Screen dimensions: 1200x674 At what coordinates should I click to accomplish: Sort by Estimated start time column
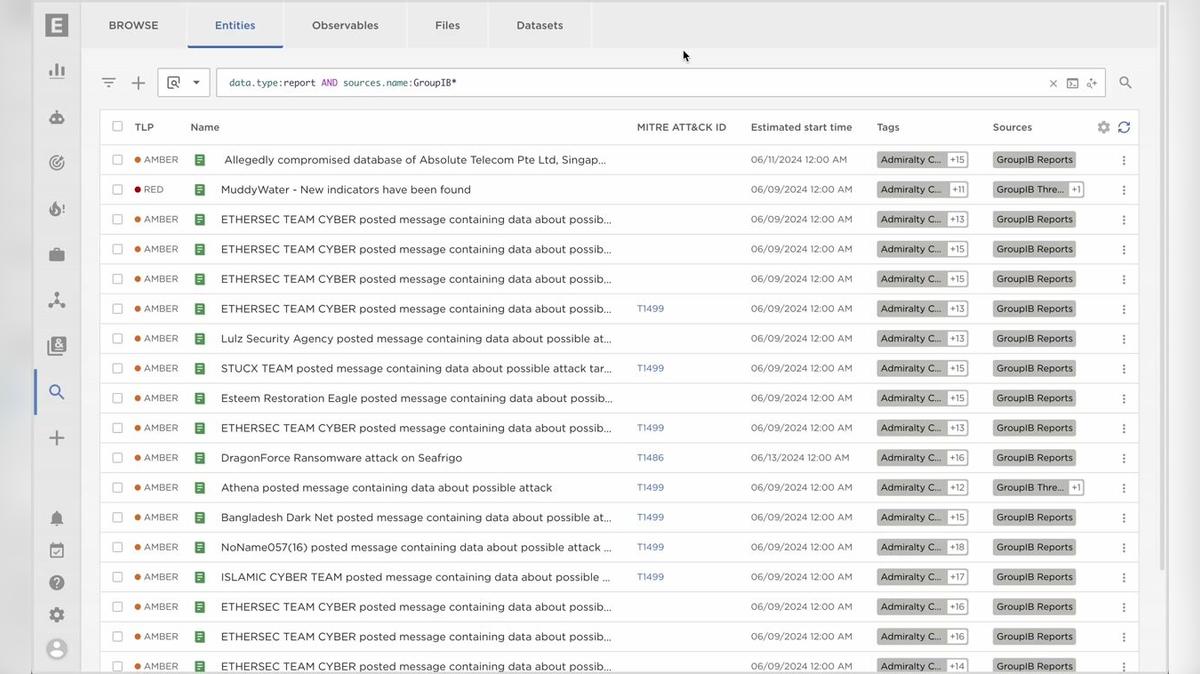[x=801, y=127]
